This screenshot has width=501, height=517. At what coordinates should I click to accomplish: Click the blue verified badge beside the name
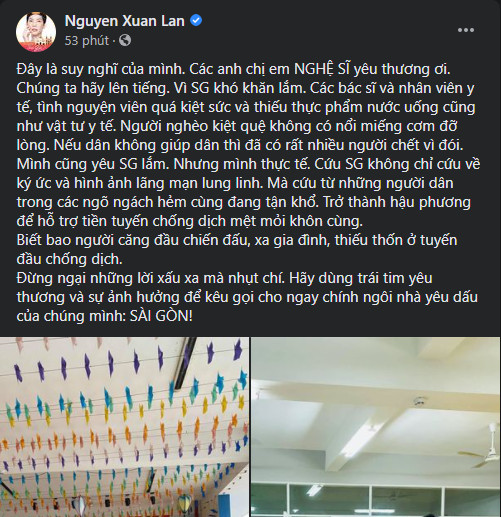[x=196, y=21]
